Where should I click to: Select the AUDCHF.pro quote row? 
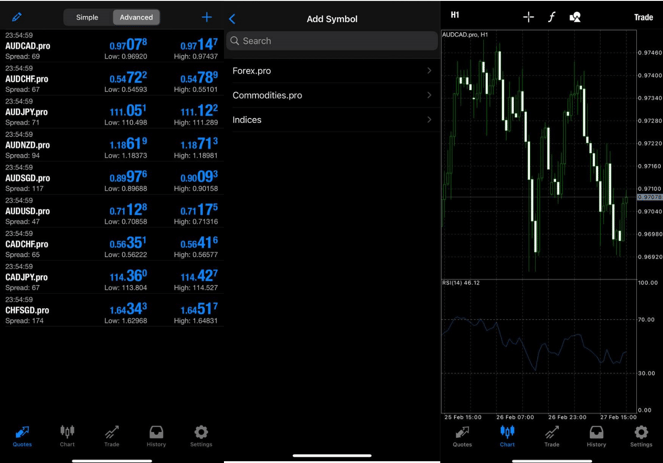(112, 79)
